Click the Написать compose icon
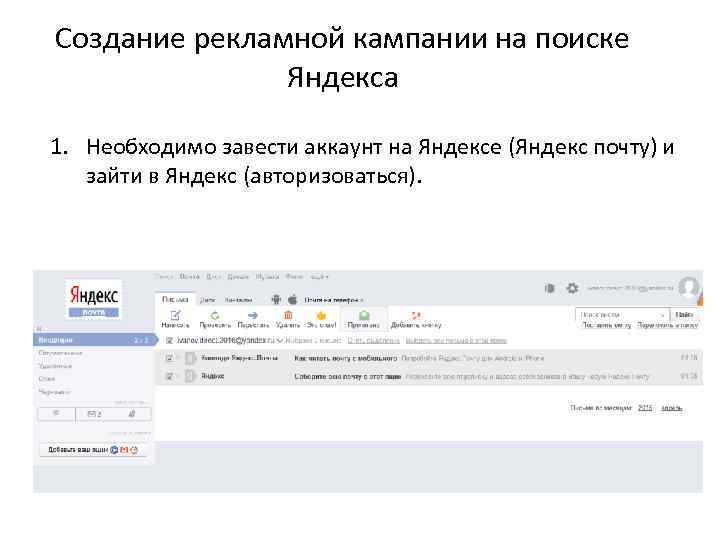 point(175,315)
